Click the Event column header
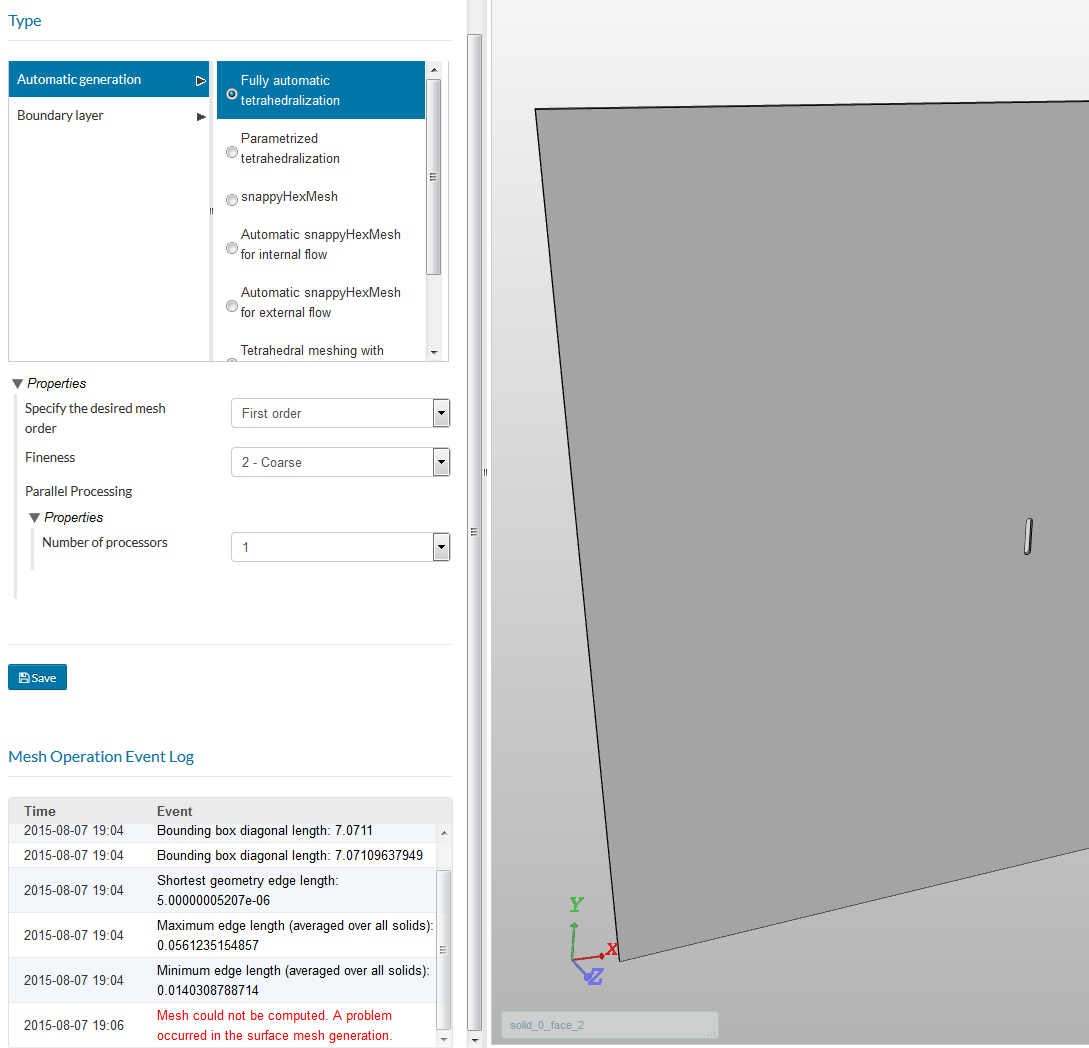Viewport: 1089px width, 1048px height. click(x=174, y=811)
